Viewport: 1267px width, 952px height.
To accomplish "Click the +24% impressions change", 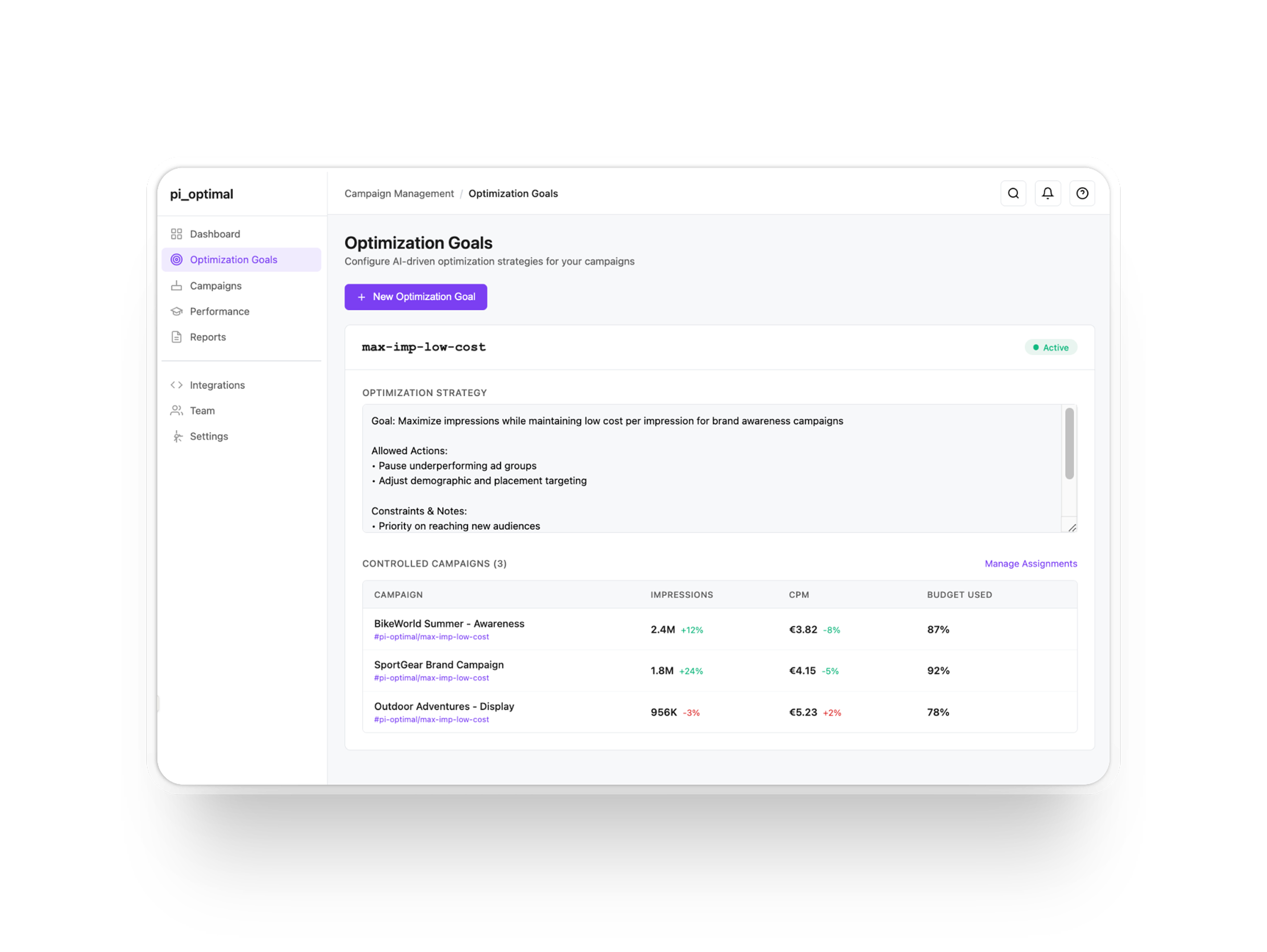I will 691,671.
